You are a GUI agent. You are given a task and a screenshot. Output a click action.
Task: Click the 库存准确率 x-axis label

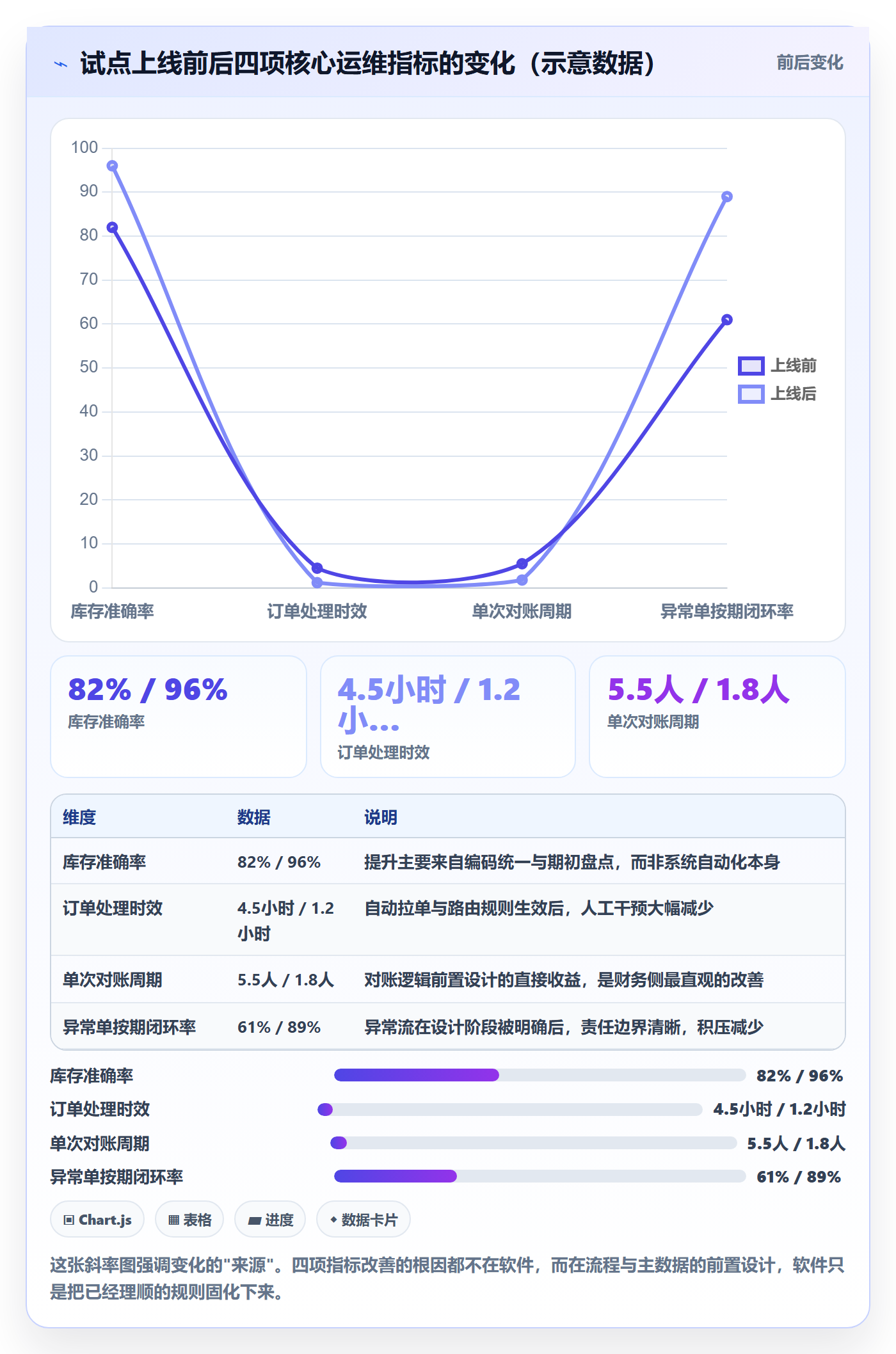[112, 612]
